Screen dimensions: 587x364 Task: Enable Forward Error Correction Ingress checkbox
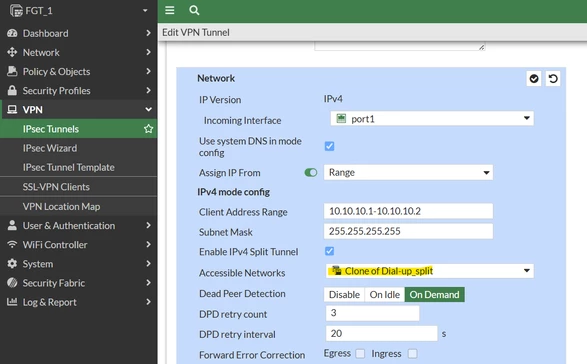tap(413, 354)
